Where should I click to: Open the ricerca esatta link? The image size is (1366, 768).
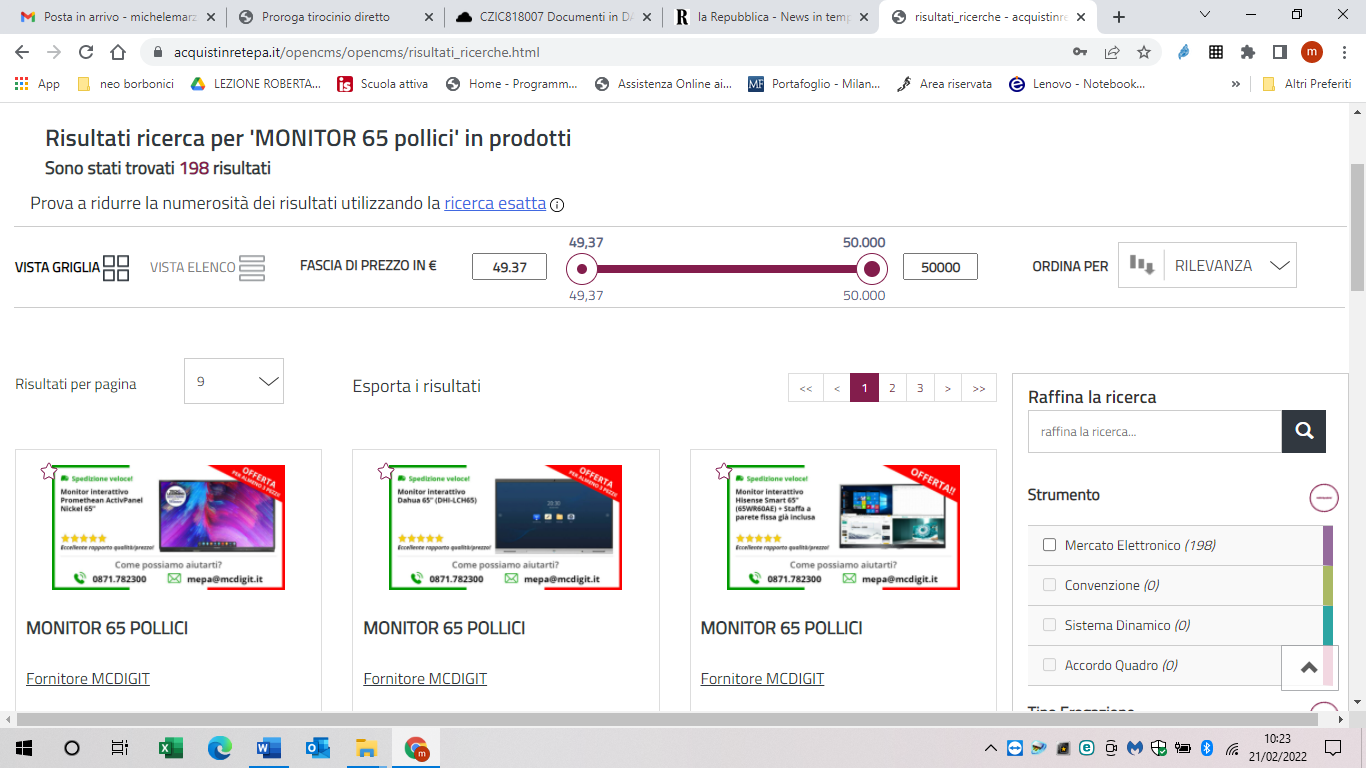[495, 203]
